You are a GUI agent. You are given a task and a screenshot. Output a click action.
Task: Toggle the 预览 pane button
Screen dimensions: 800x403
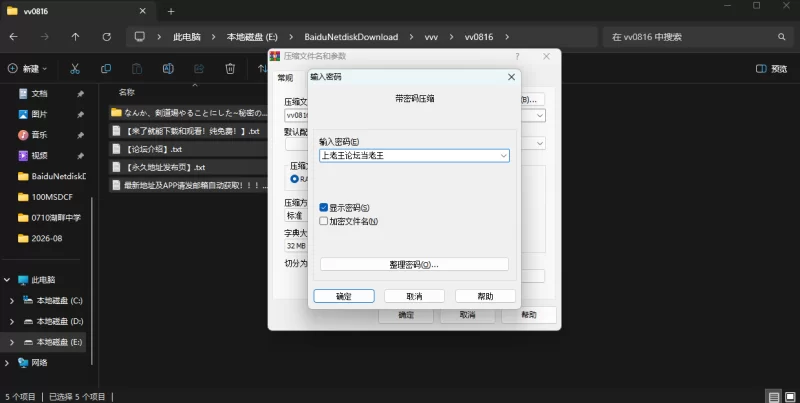point(771,68)
